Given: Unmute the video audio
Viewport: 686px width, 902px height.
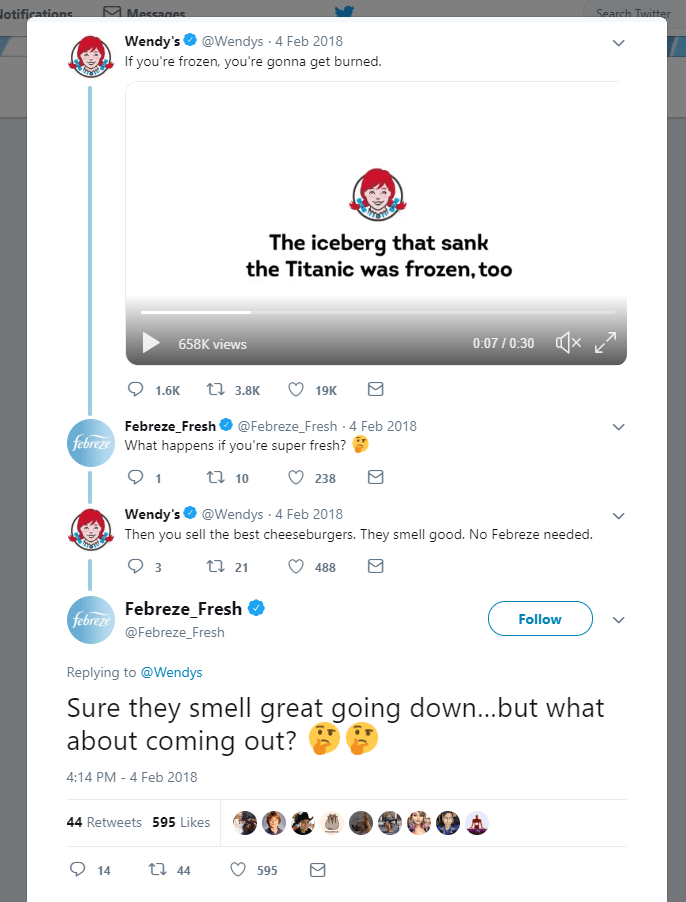Looking at the screenshot, I should click(568, 342).
